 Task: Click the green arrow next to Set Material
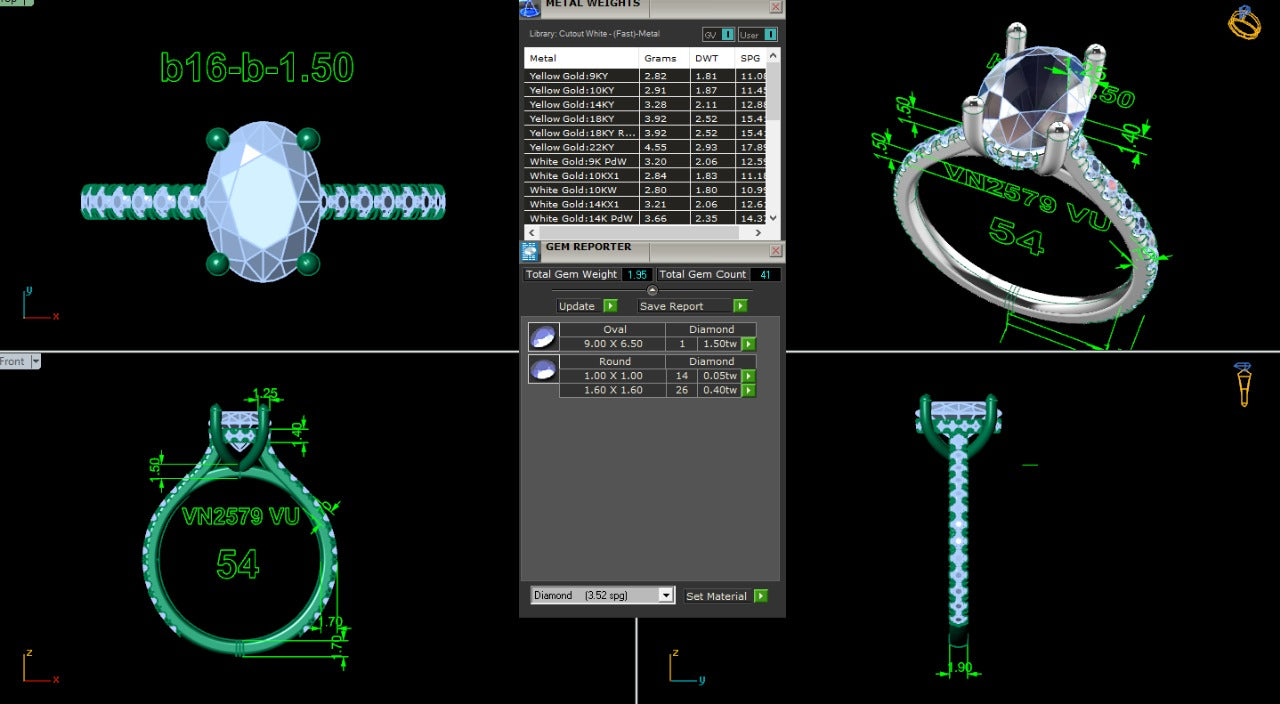click(x=761, y=596)
